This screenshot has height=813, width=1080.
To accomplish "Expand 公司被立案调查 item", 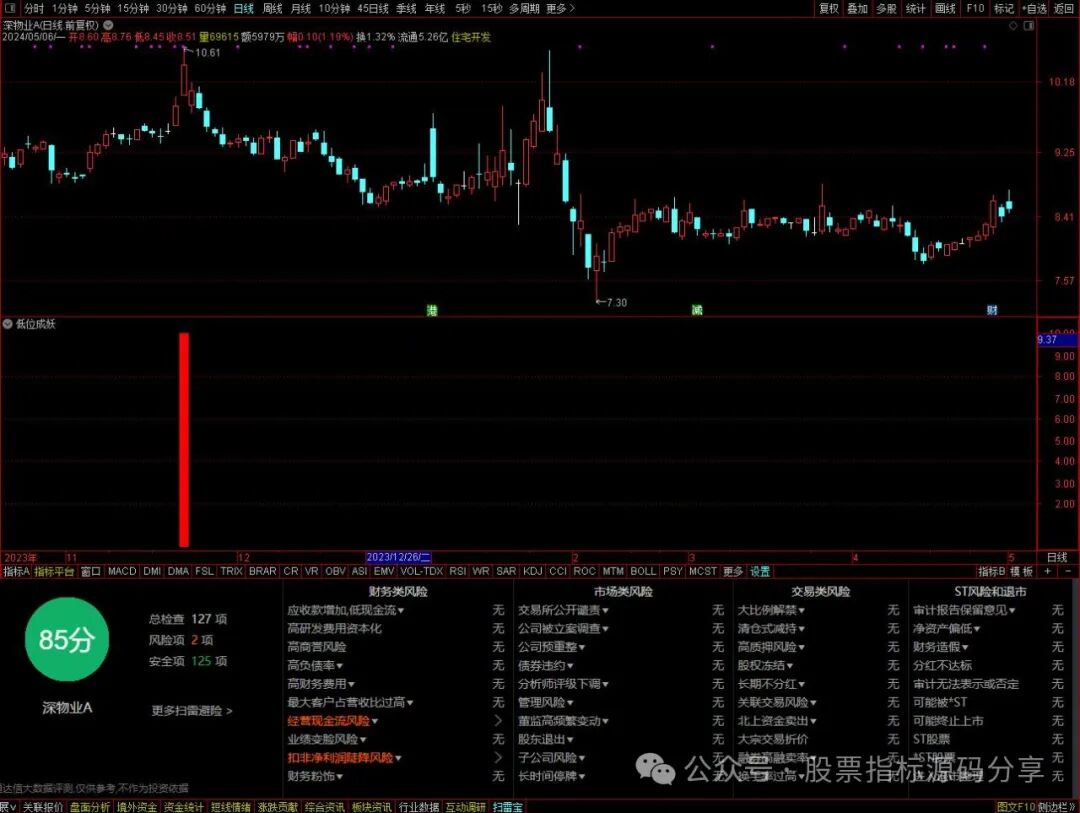I will [x=563, y=628].
